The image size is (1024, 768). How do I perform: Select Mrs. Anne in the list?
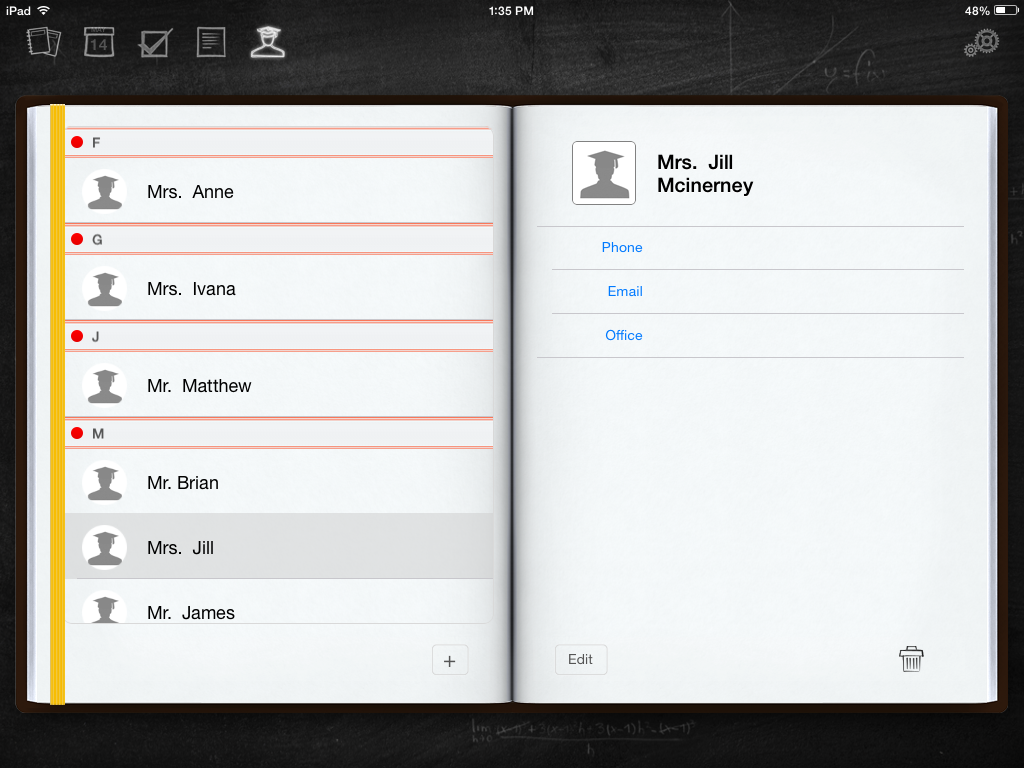click(x=278, y=192)
